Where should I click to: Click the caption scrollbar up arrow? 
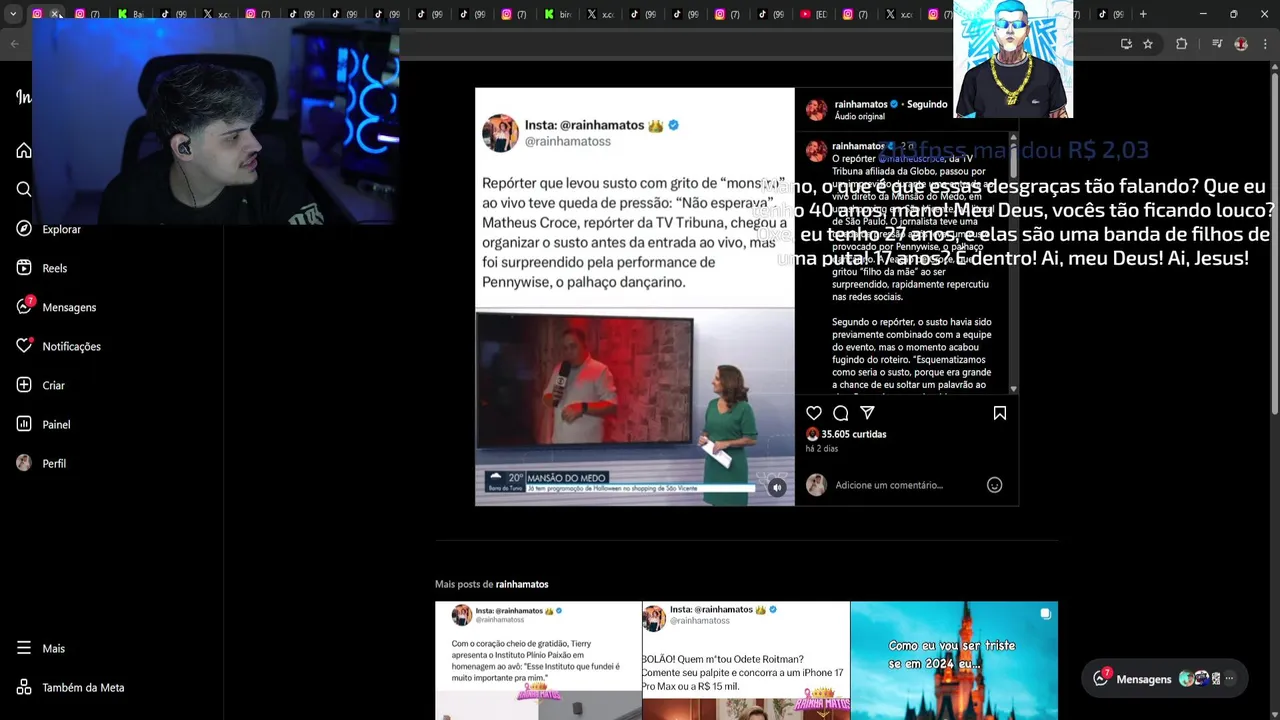point(1013,137)
